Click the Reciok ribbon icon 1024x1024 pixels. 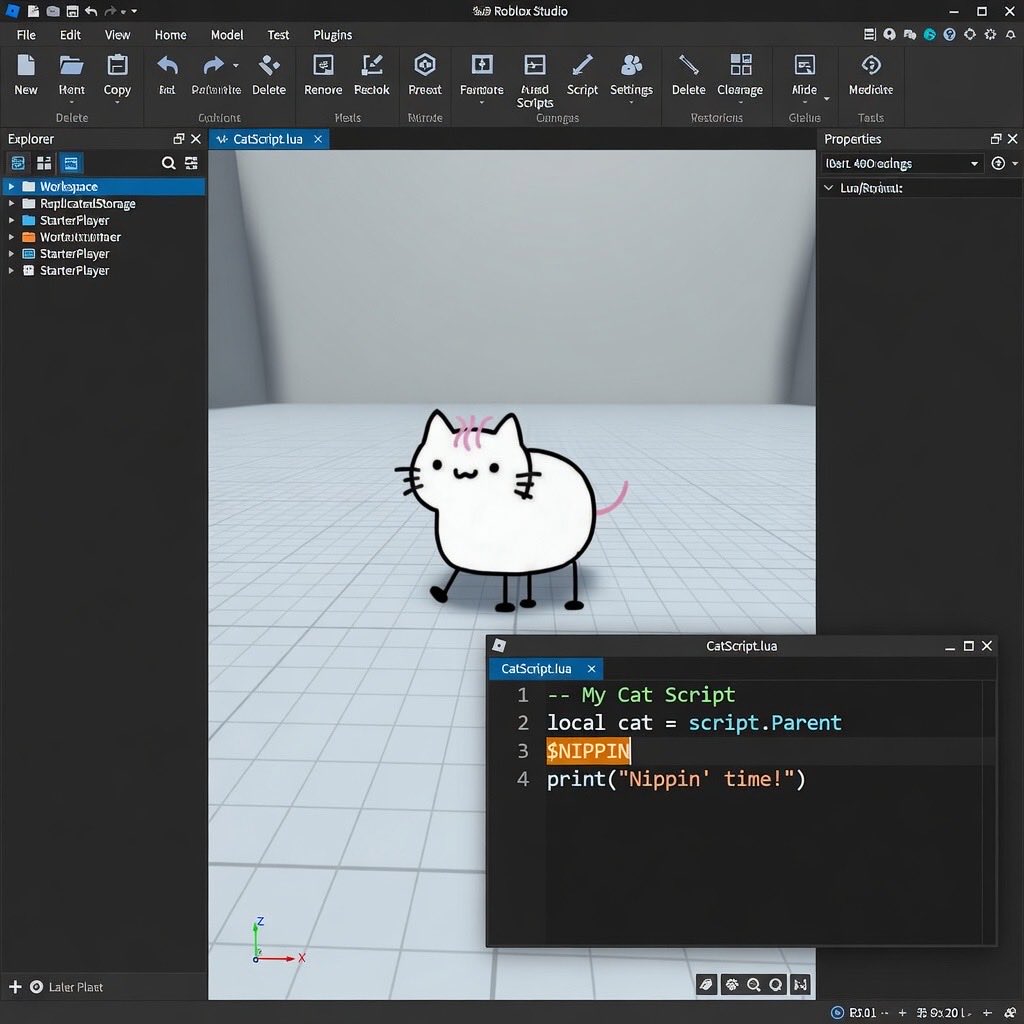(372, 65)
